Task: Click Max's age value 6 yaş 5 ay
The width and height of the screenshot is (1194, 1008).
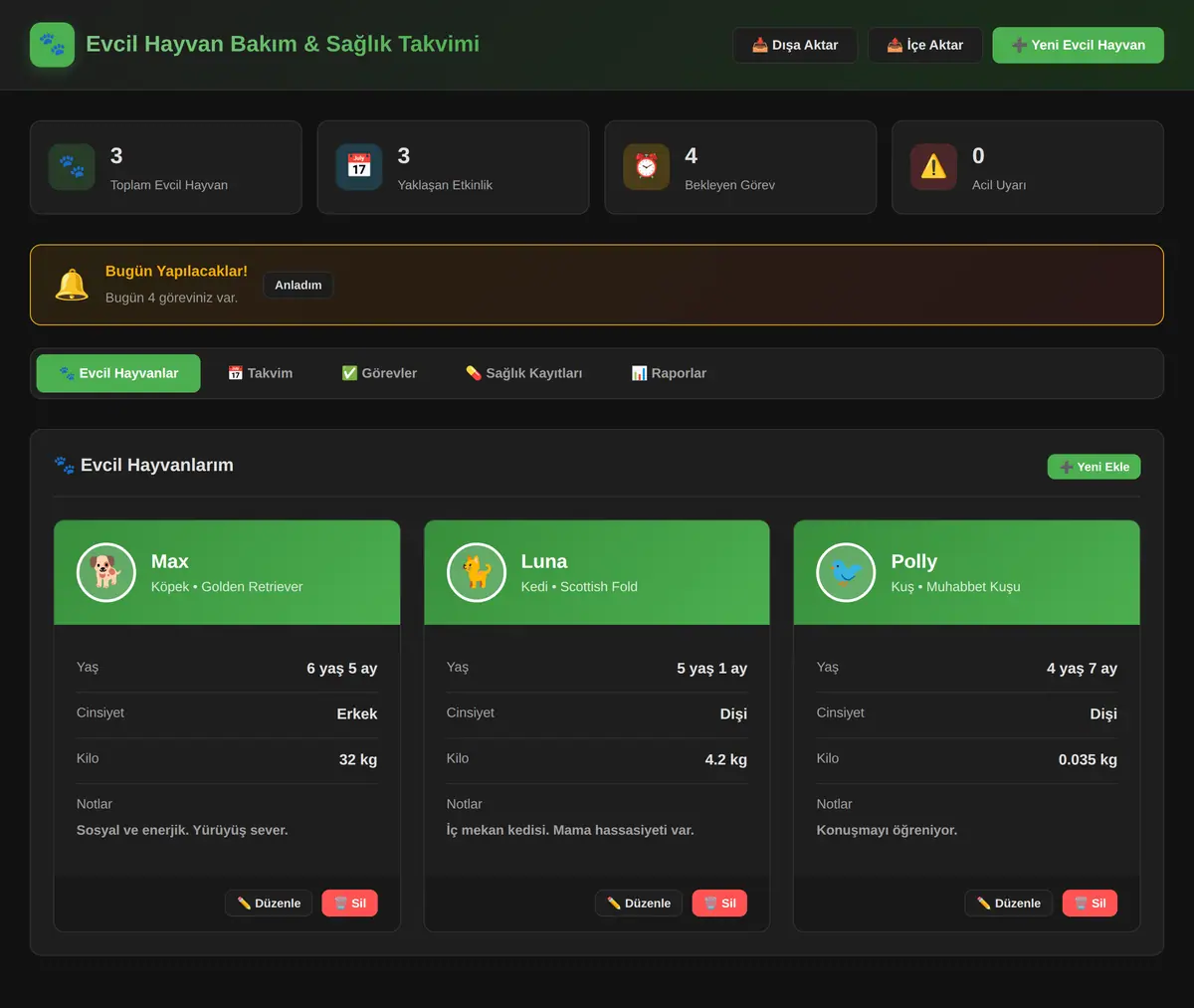Action: 342,669
